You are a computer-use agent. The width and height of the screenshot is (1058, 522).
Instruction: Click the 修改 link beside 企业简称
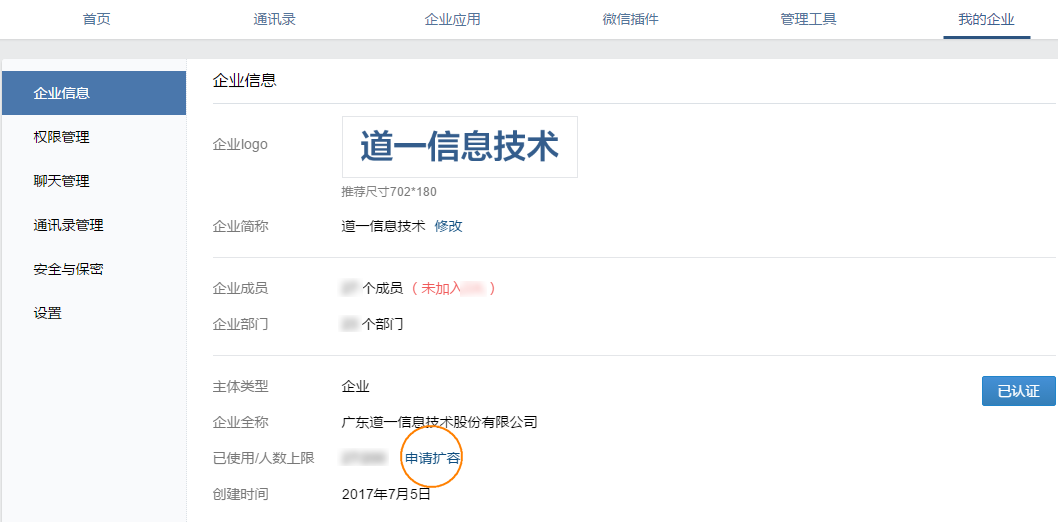pos(448,226)
